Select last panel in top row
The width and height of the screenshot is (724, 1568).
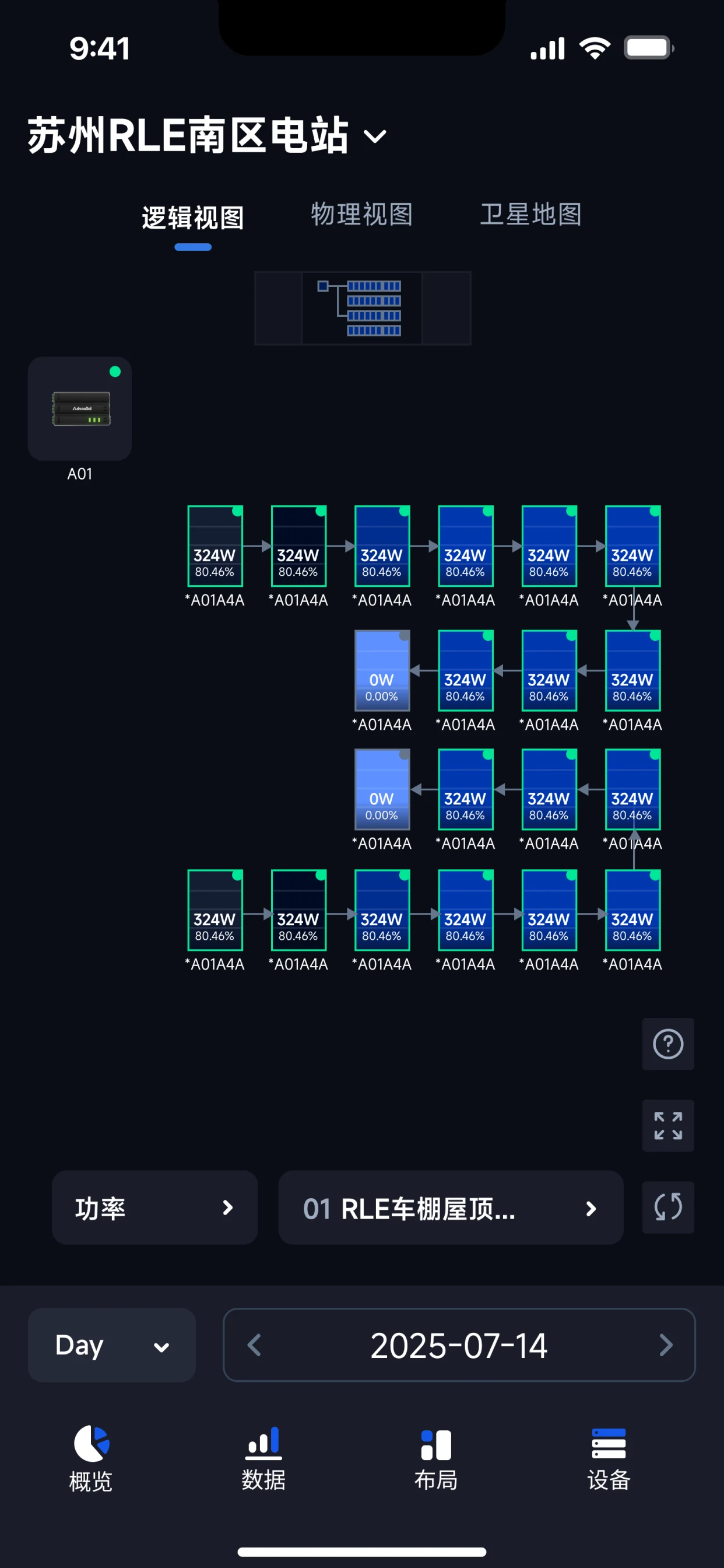tap(632, 546)
